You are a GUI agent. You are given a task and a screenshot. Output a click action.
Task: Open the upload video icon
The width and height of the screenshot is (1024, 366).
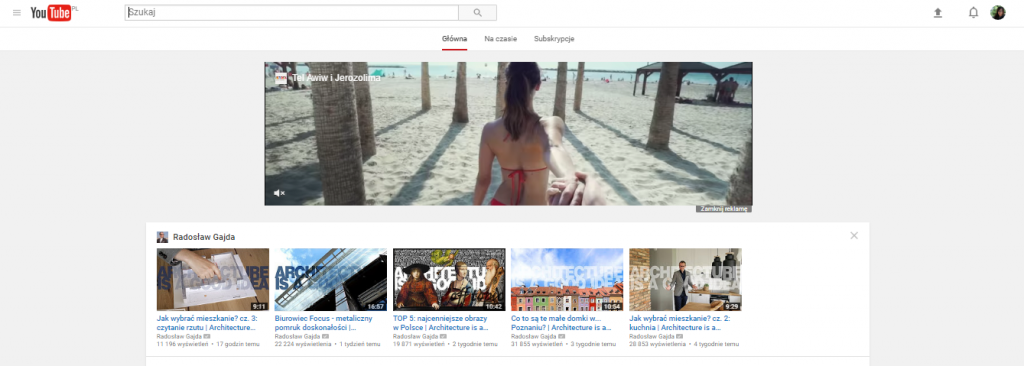(x=938, y=13)
